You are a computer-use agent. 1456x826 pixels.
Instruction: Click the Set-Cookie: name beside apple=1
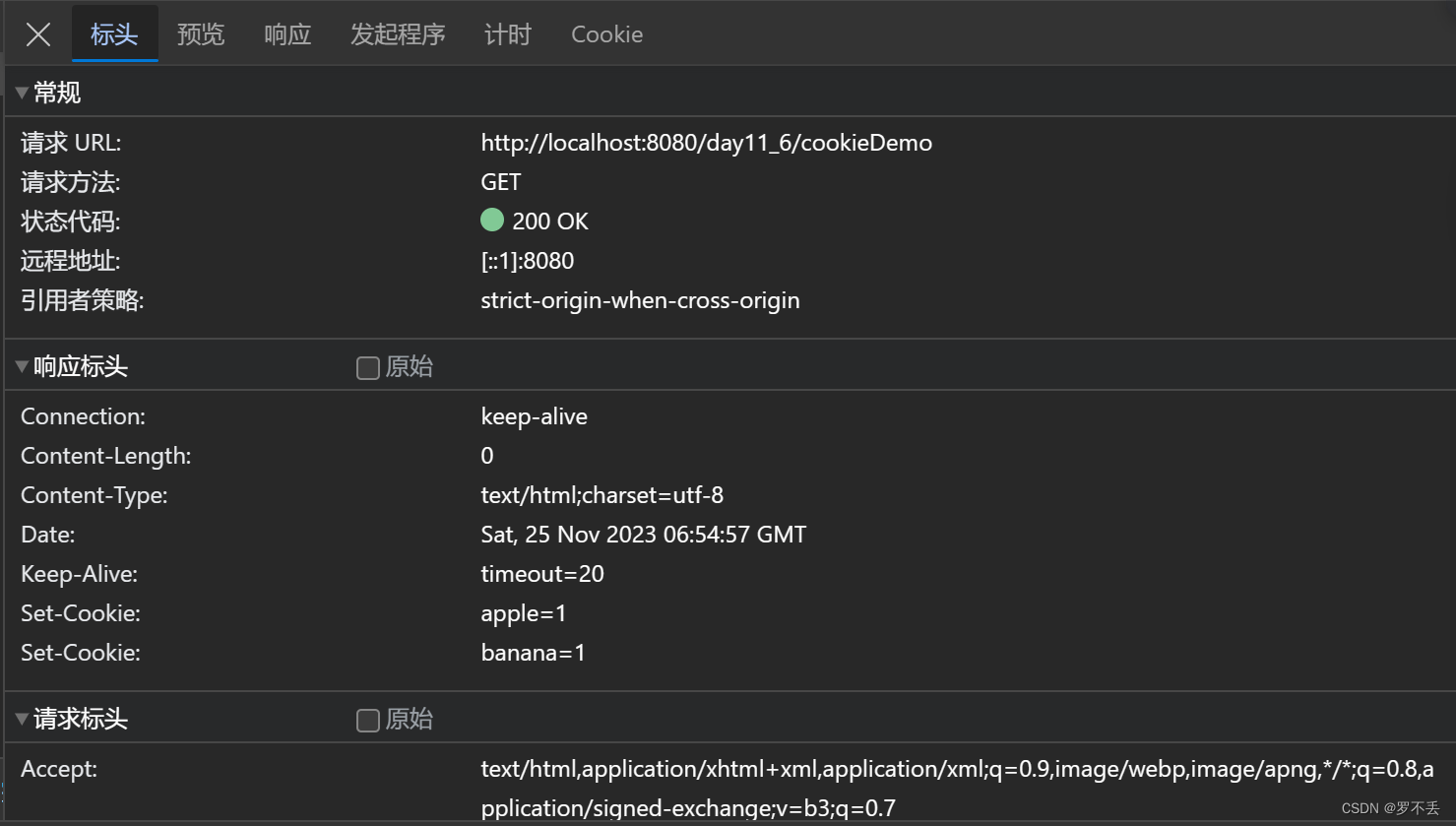coord(81,613)
